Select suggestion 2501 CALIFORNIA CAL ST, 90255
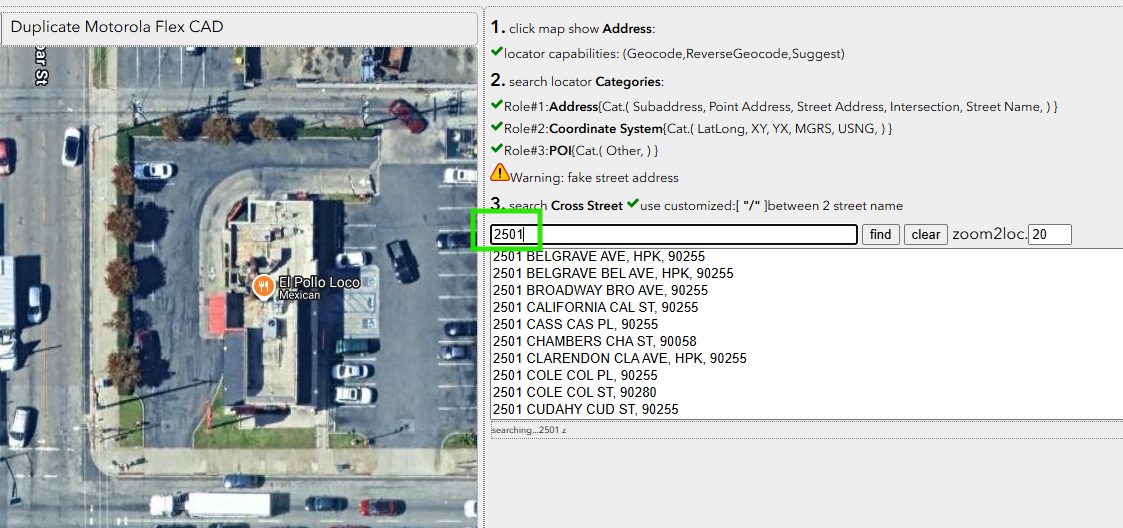 coord(595,307)
